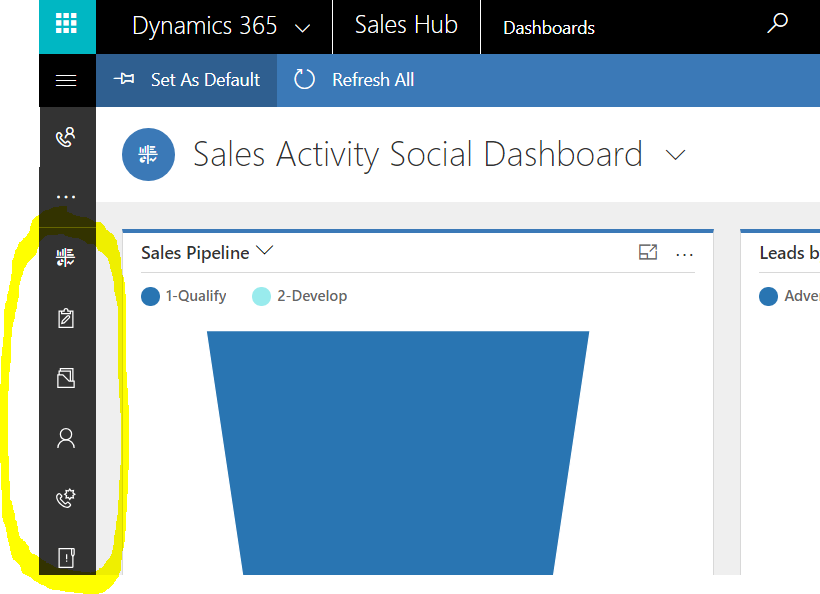Click Set As Default button
This screenshot has height=594, width=820.
[x=187, y=80]
